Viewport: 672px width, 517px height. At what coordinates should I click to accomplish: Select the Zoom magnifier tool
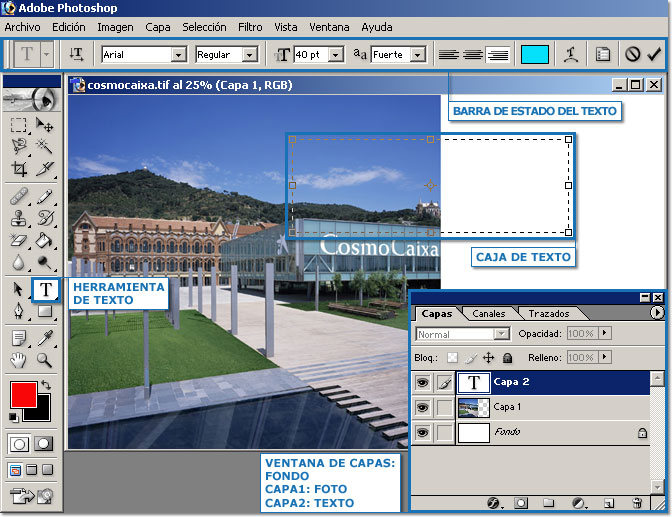[x=45, y=360]
